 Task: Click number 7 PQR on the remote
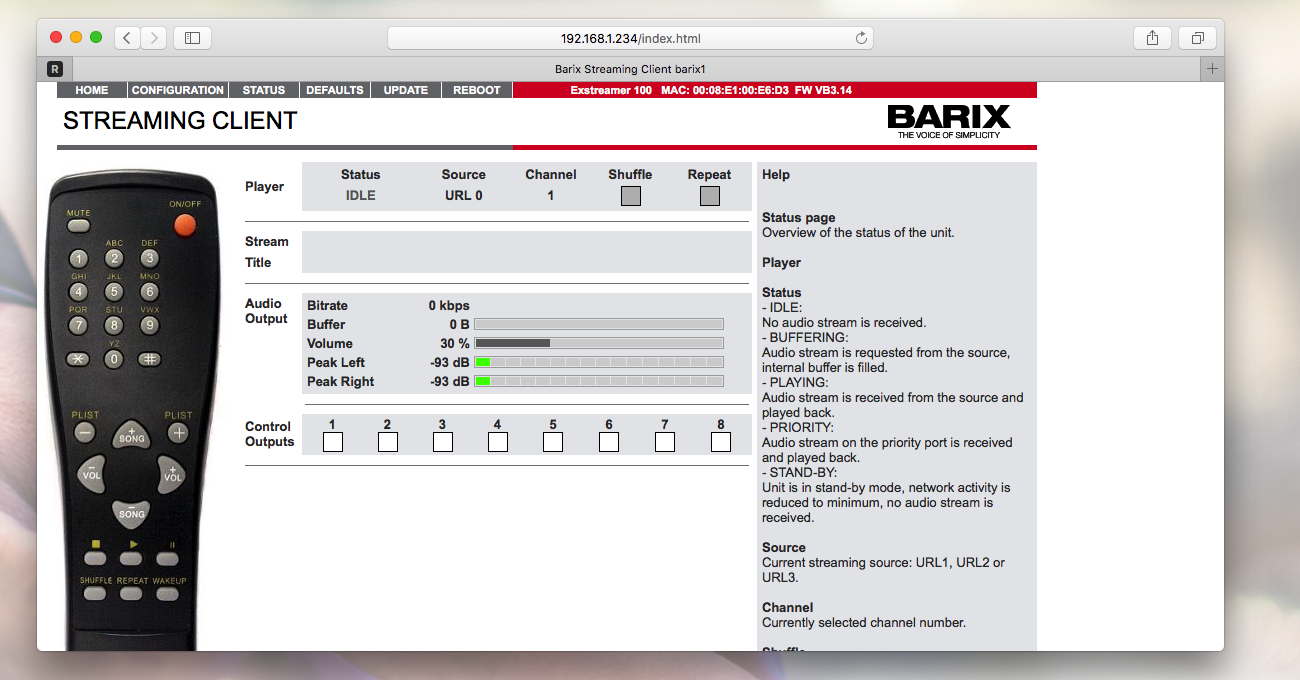(x=79, y=325)
